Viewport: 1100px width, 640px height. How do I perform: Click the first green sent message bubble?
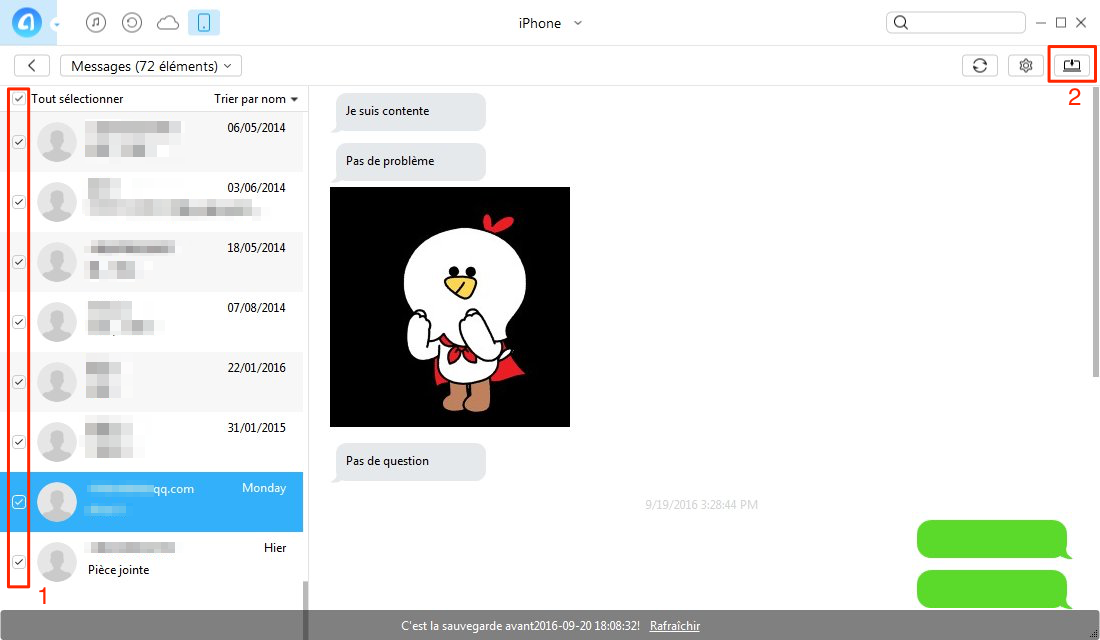click(993, 539)
